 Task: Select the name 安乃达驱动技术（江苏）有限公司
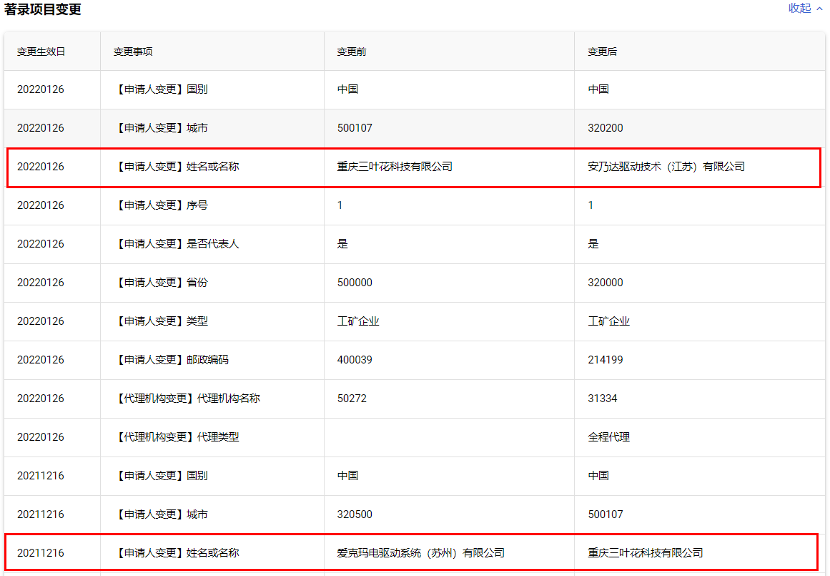tap(666, 166)
